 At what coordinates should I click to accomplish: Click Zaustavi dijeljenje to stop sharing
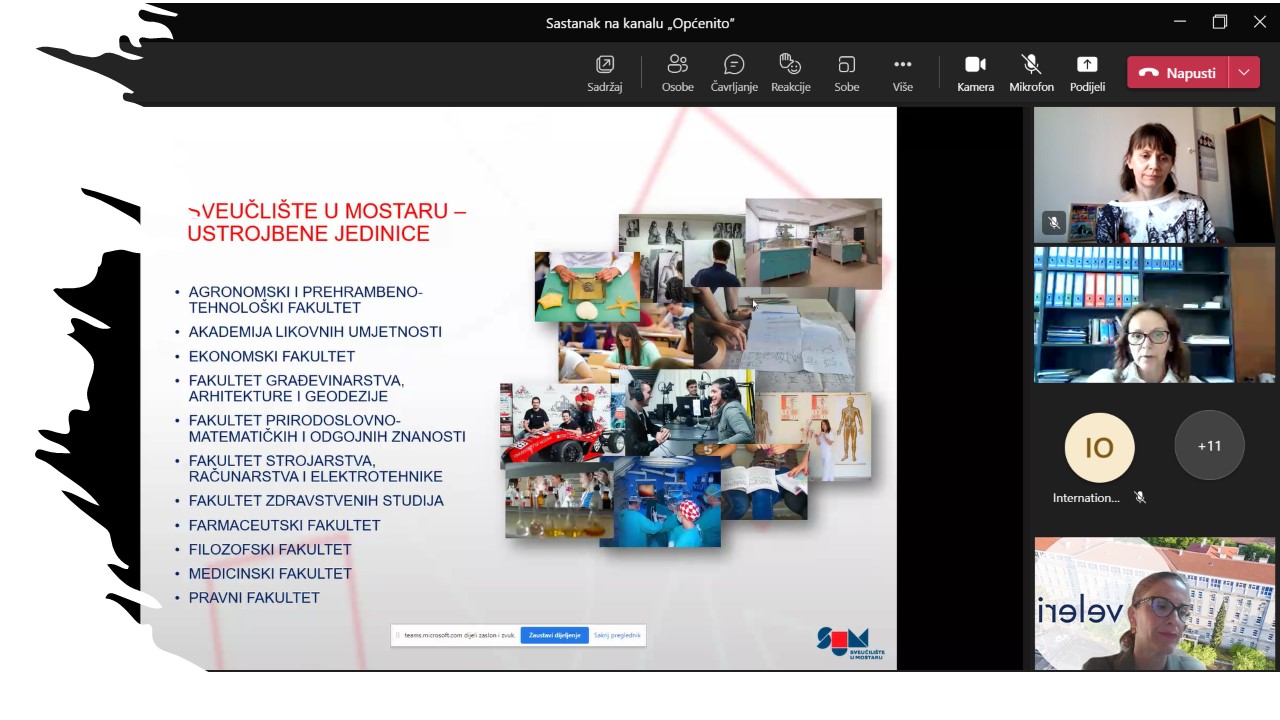[x=554, y=635]
